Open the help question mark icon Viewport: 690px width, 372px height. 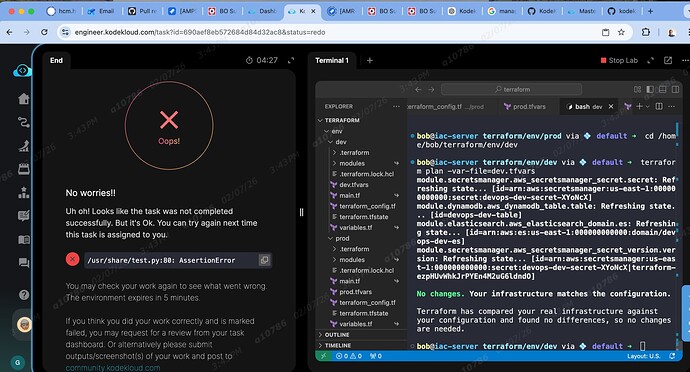pyautogui.click(x=24, y=295)
